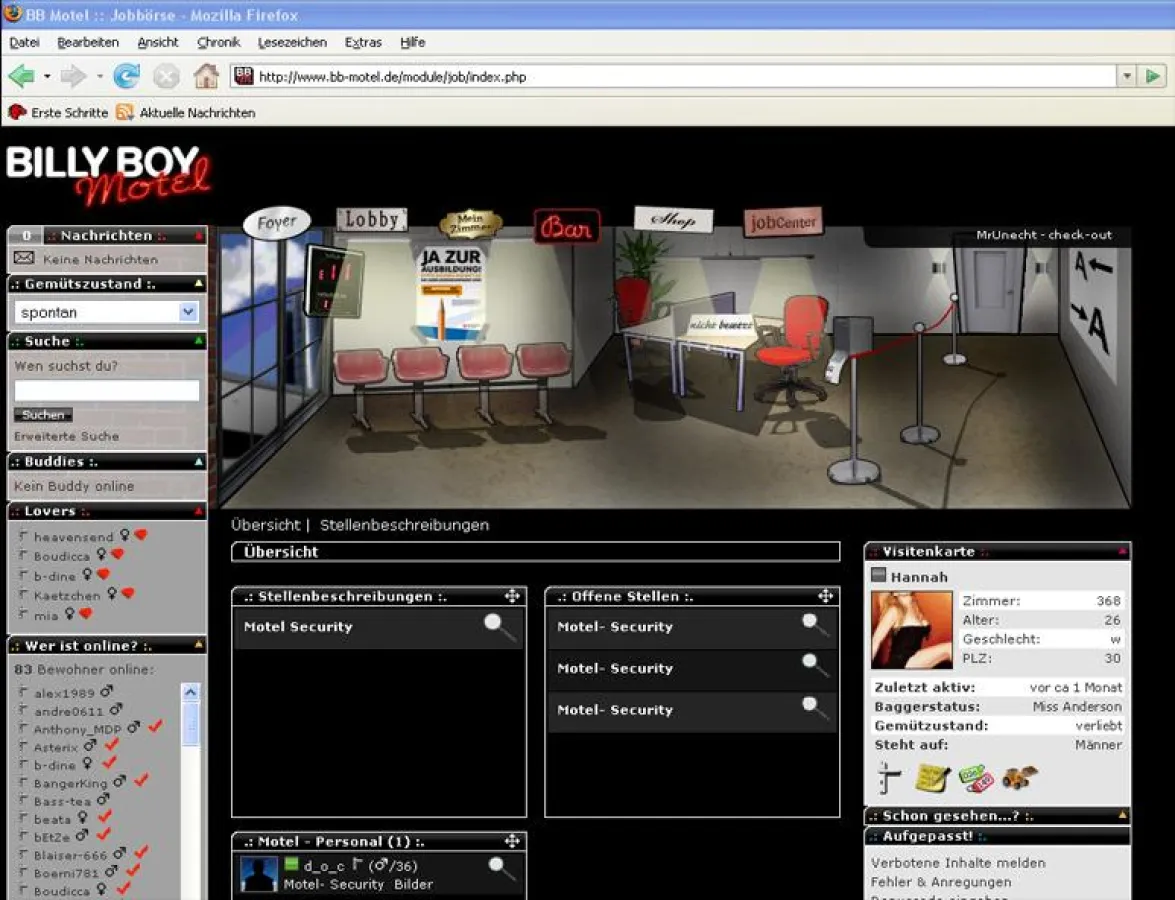This screenshot has height=900, width=1175.
Task: Click the Firefox reload button
Action: [x=127, y=76]
